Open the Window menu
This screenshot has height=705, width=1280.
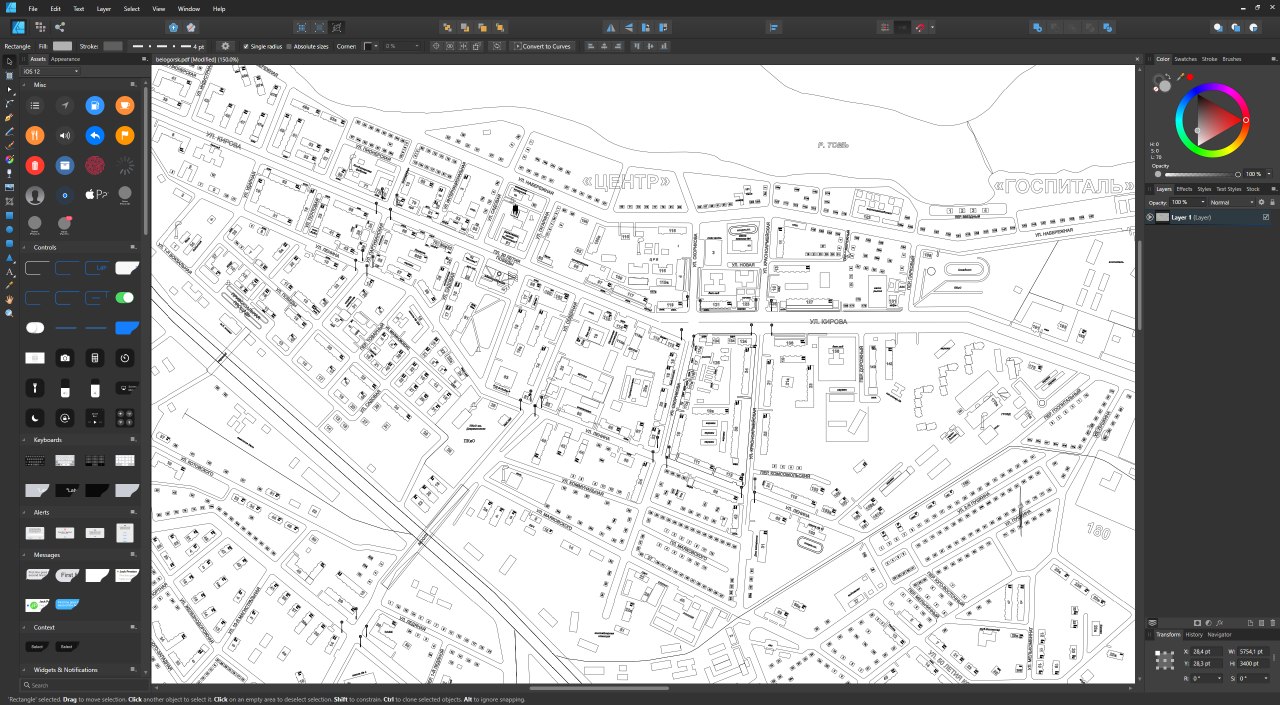tap(188, 8)
